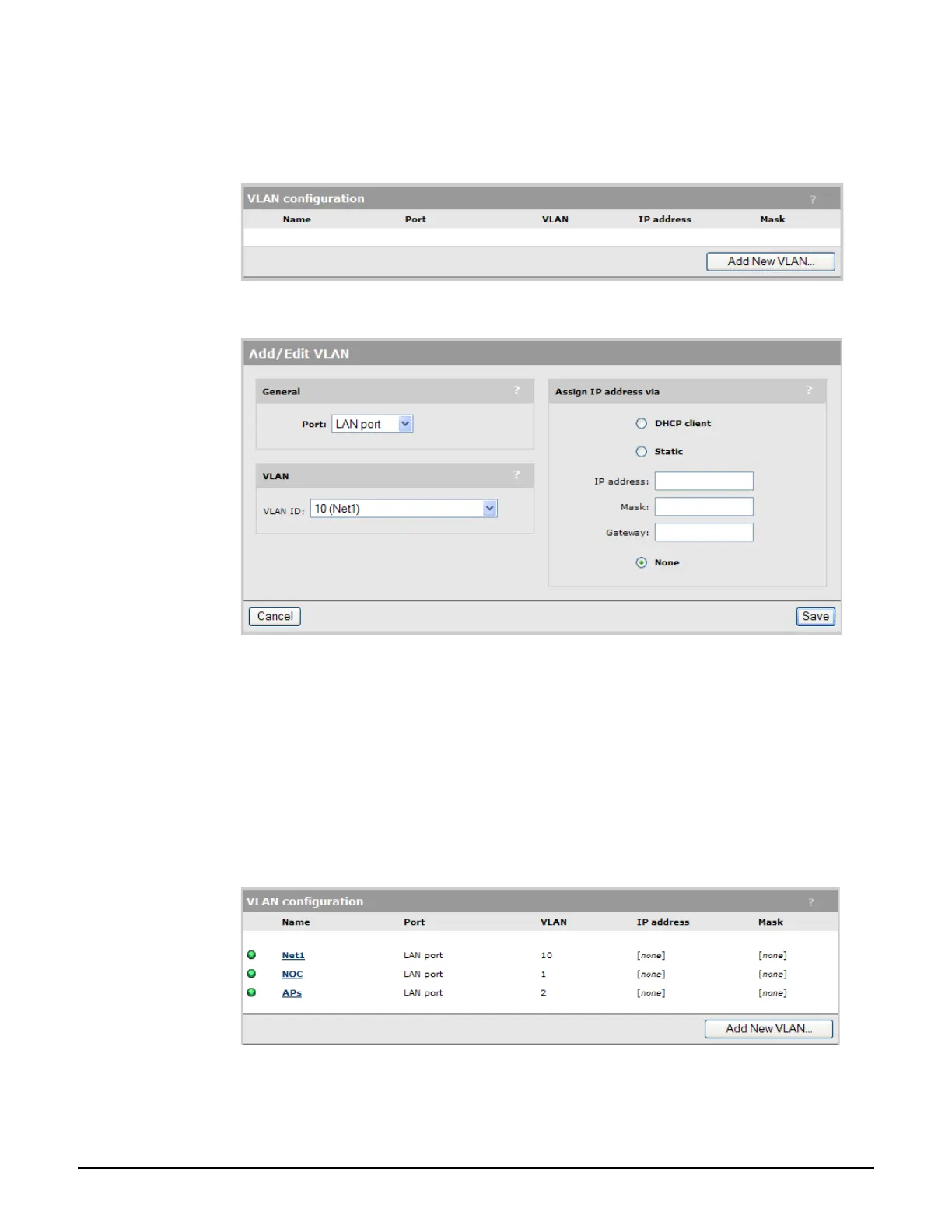
Task: Open help in VLAN configuration with Net1 row
Action: click(811, 902)
